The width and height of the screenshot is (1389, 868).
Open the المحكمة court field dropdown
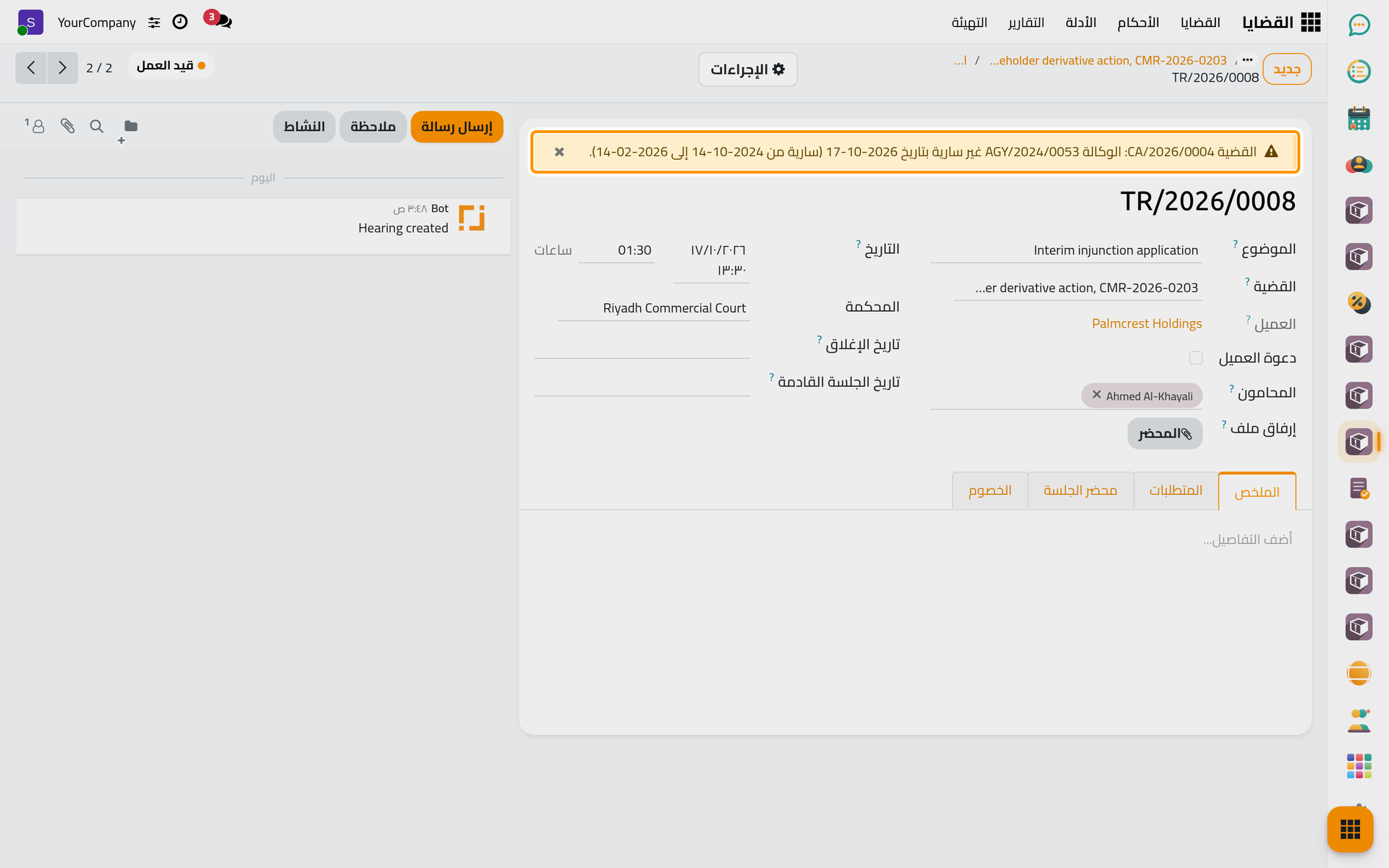654,308
